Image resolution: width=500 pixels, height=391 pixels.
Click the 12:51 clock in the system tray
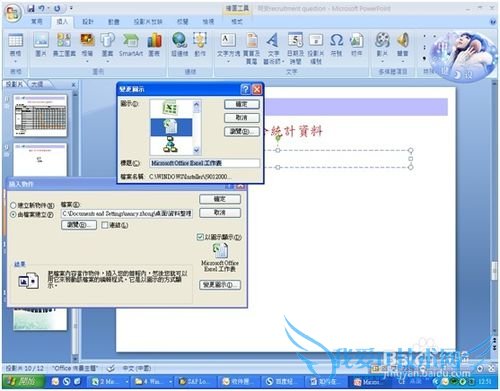484,381
